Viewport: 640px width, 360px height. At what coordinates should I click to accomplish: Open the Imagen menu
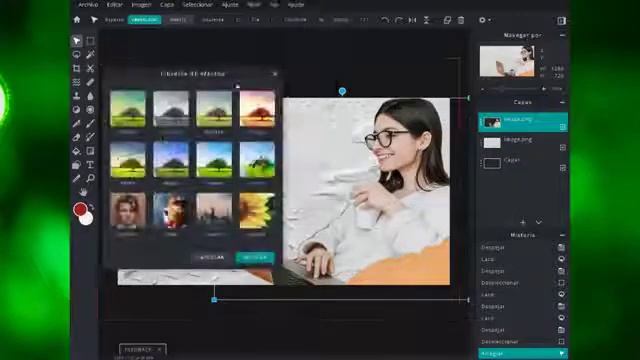tap(141, 5)
